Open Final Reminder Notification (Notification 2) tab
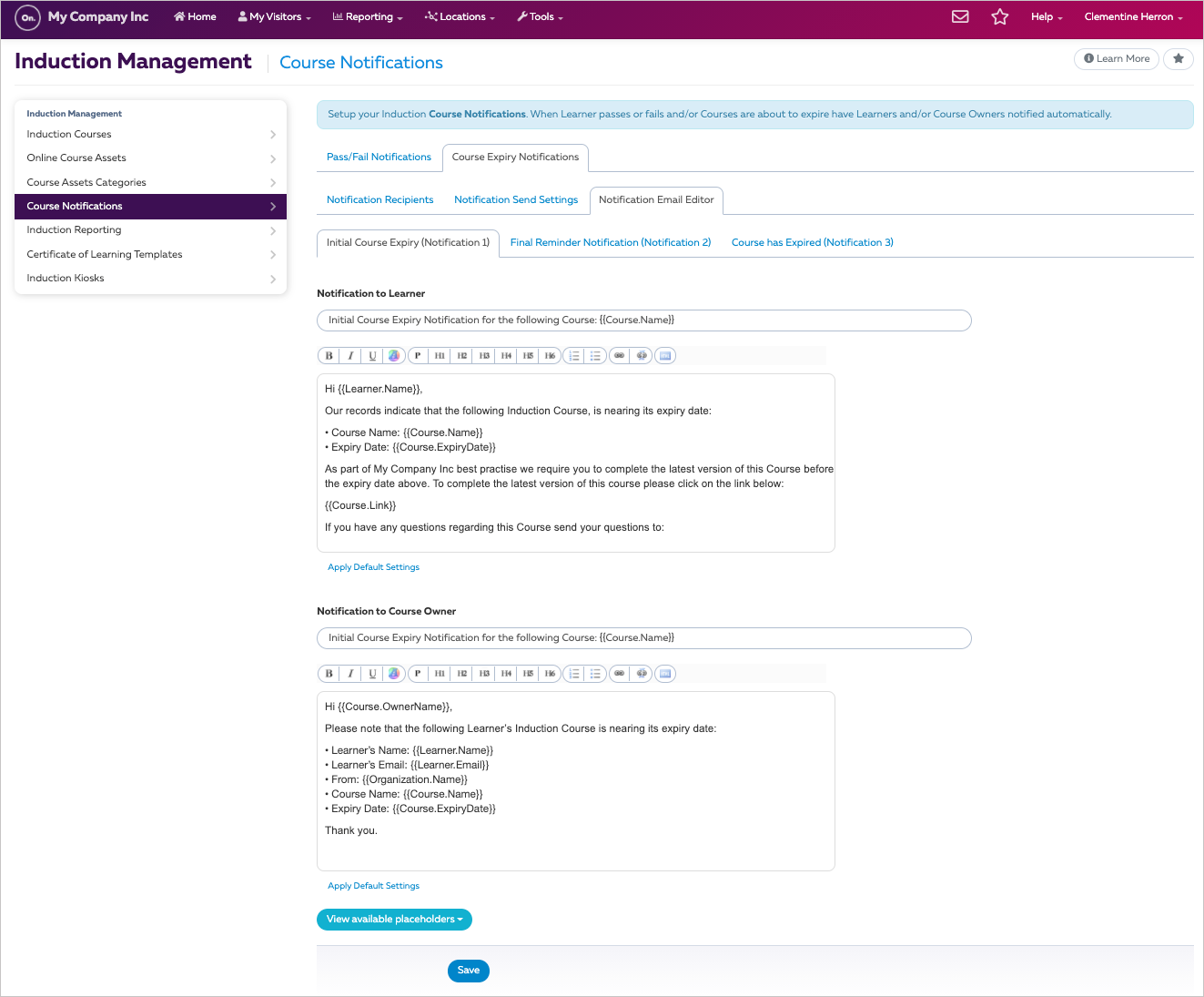 (x=611, y=242)
